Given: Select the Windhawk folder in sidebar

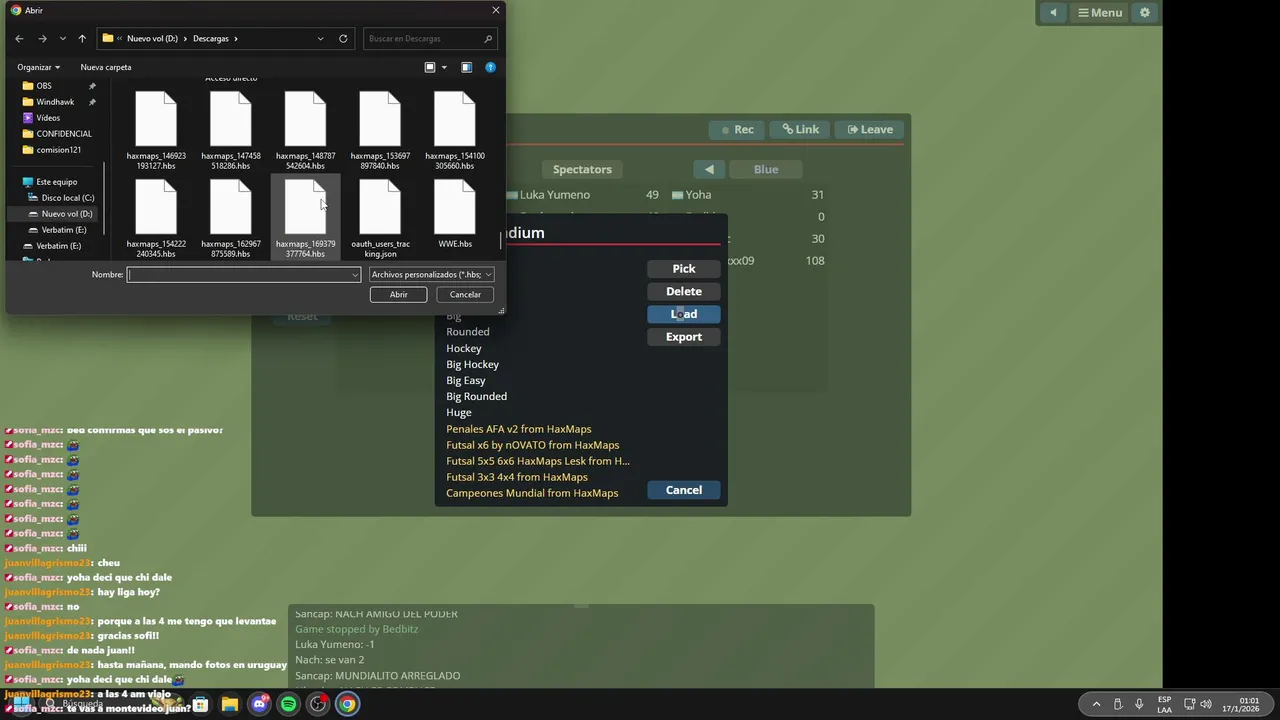Looking at the screenshot, I should pyautogui.click(x=55, y=102).
